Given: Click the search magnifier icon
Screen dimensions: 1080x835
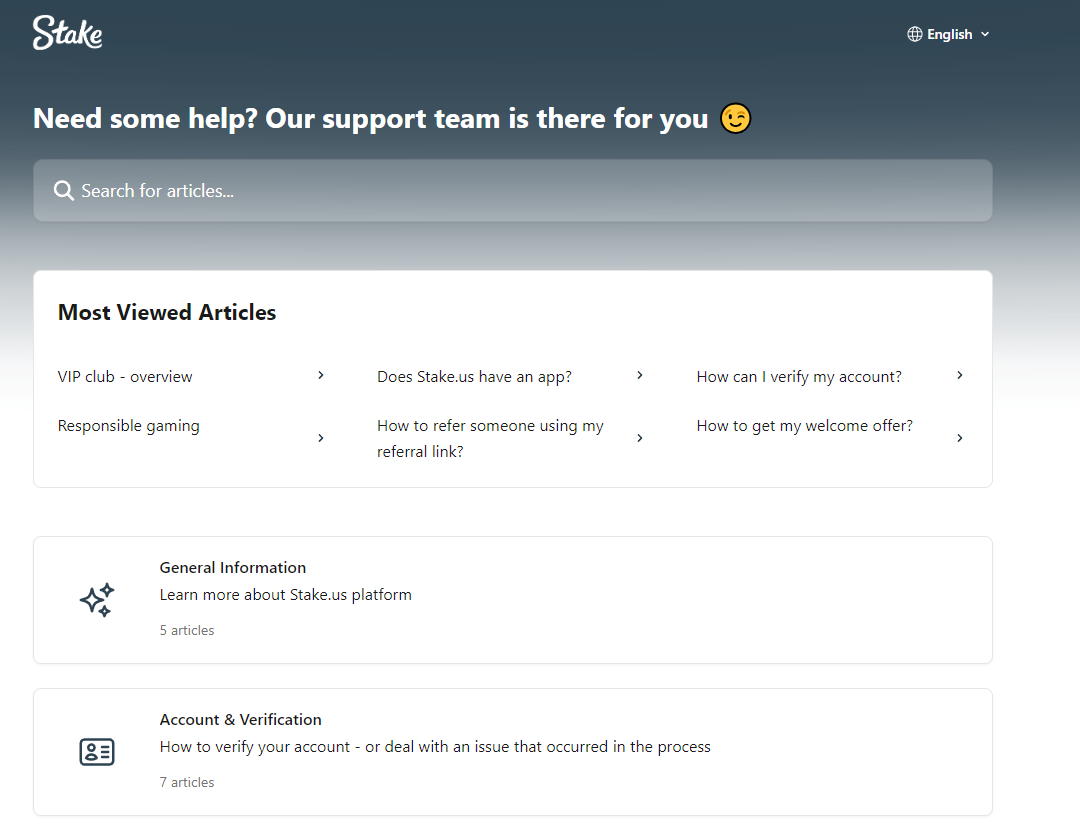Looking at the screenshot, I should point(63,191).
